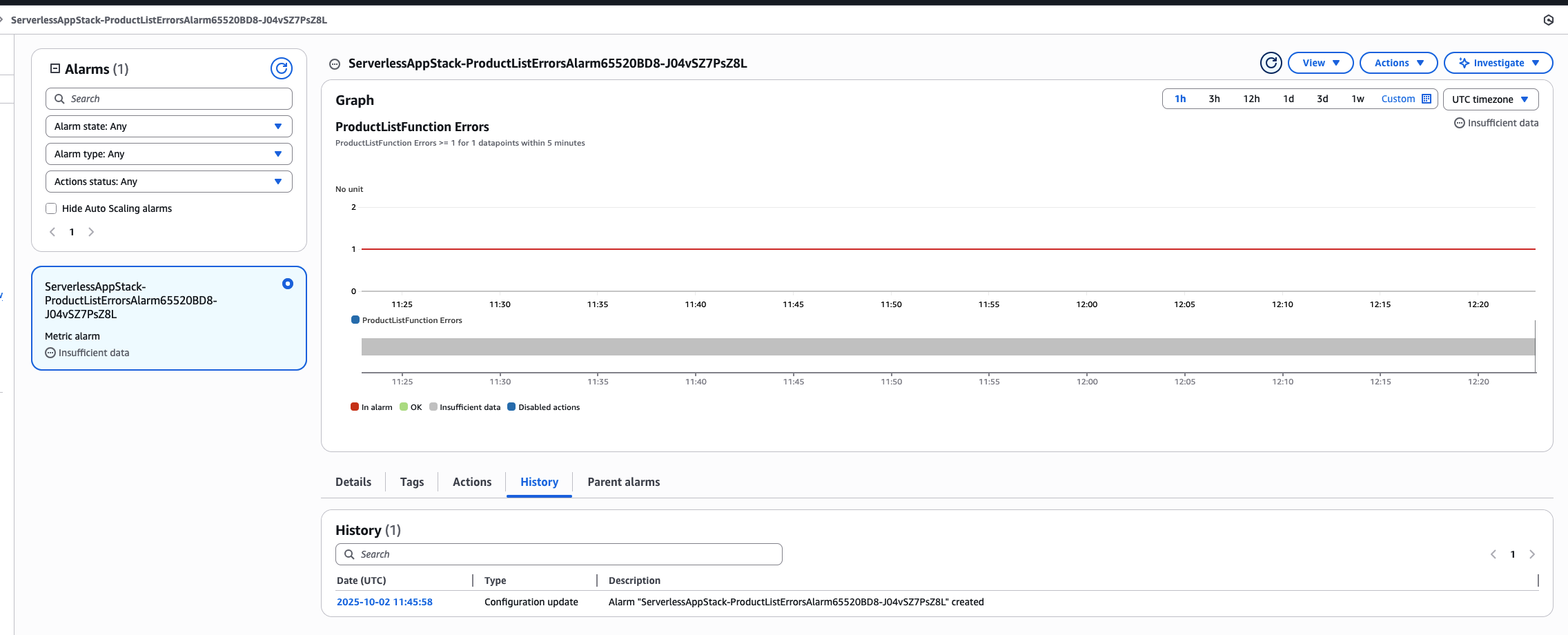Focus the Alarms search input field
The image size is (1568, 635).
click(x=169, y=99)
